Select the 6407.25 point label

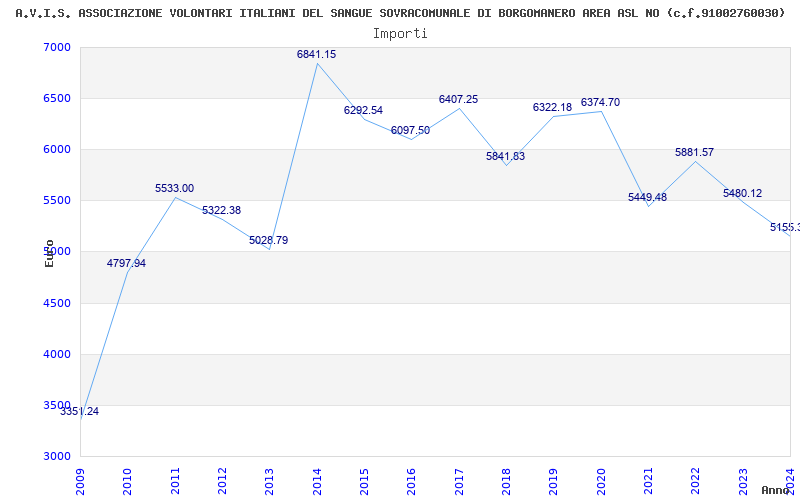(458, 99)
